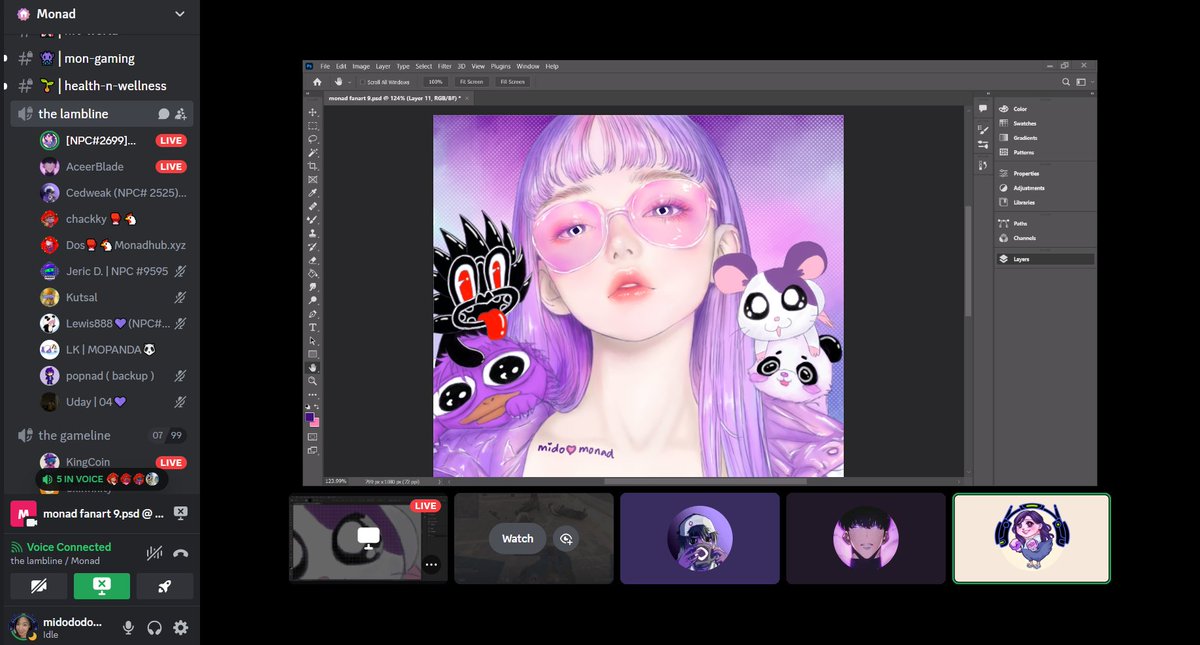Click the Photoshop Home icon
Image resolution: width=1200 pixels, height=645 pixels.
[317, 82]
